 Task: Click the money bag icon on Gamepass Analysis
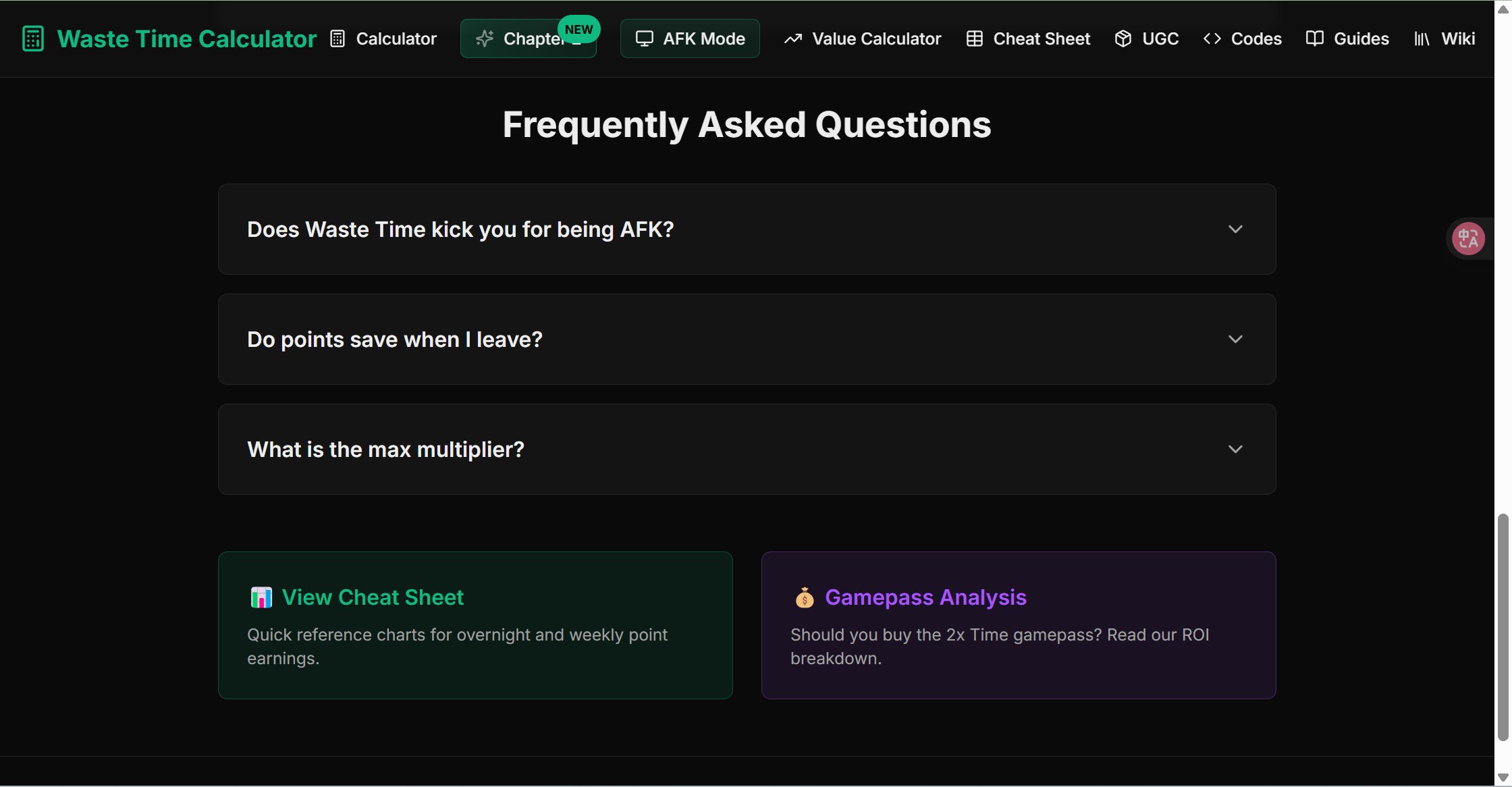[x=804, y=597]
